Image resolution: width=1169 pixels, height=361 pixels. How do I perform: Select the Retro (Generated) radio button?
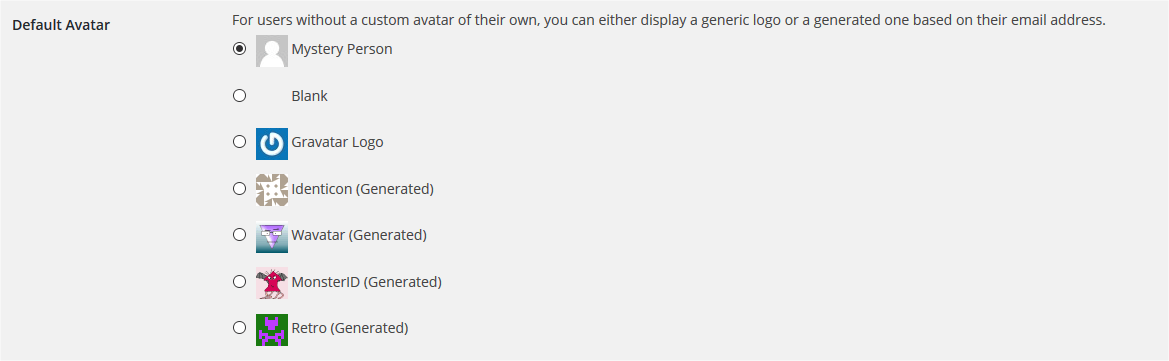click(x=239, y=327)
